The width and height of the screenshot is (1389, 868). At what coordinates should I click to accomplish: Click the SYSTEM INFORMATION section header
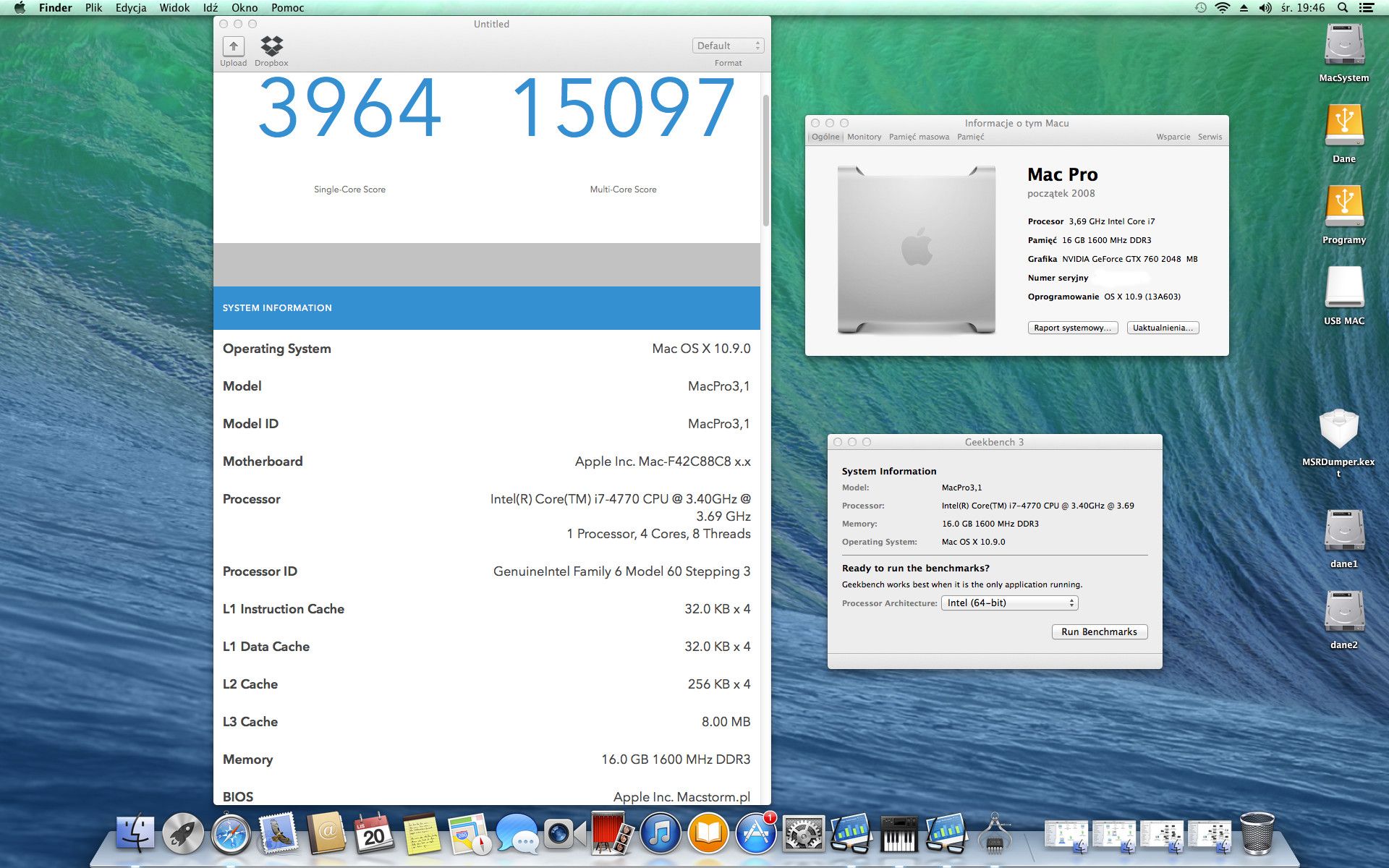(487, 308)
